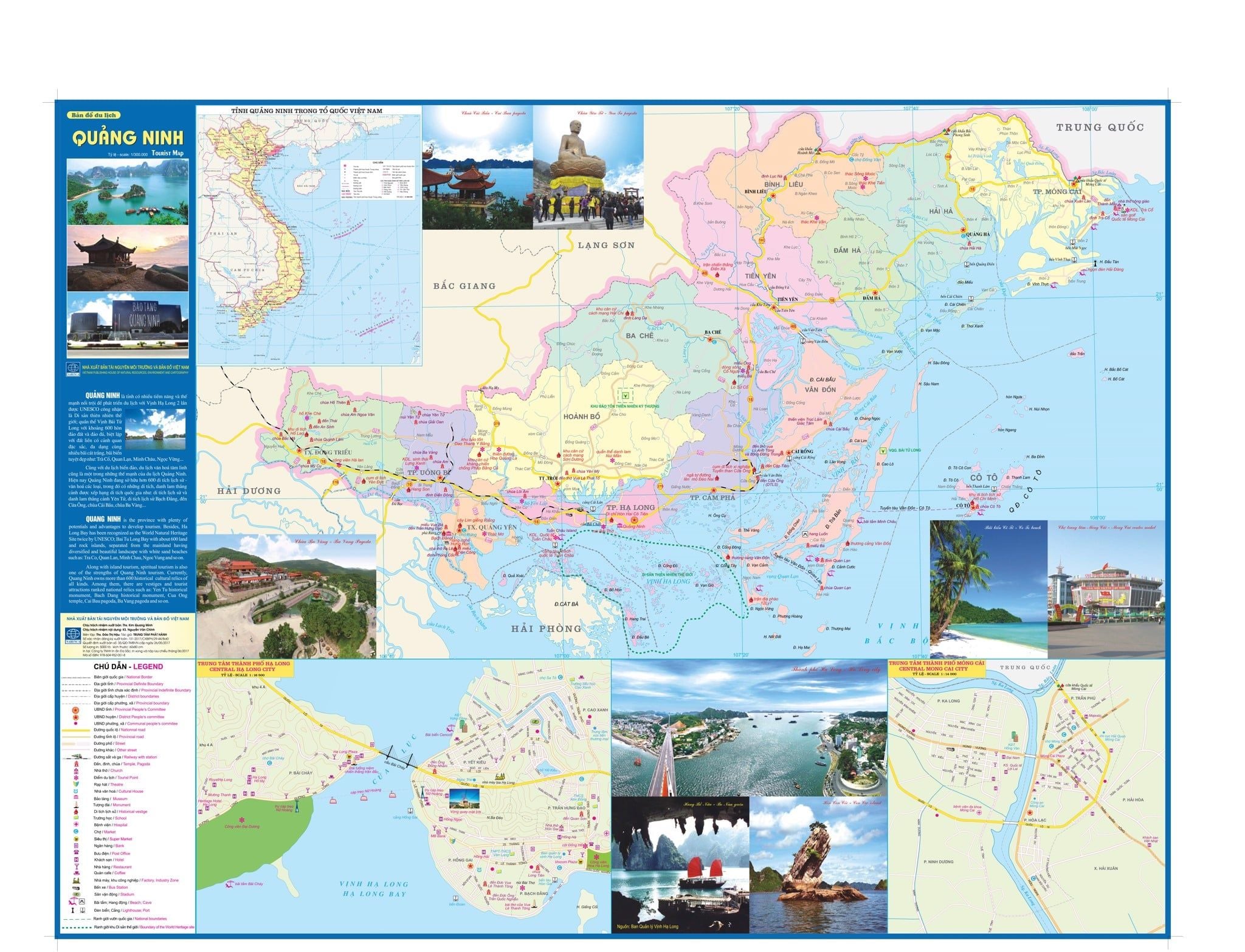
Task: Open the Cái Bầu pagoda photo
Action: point(477,168)
